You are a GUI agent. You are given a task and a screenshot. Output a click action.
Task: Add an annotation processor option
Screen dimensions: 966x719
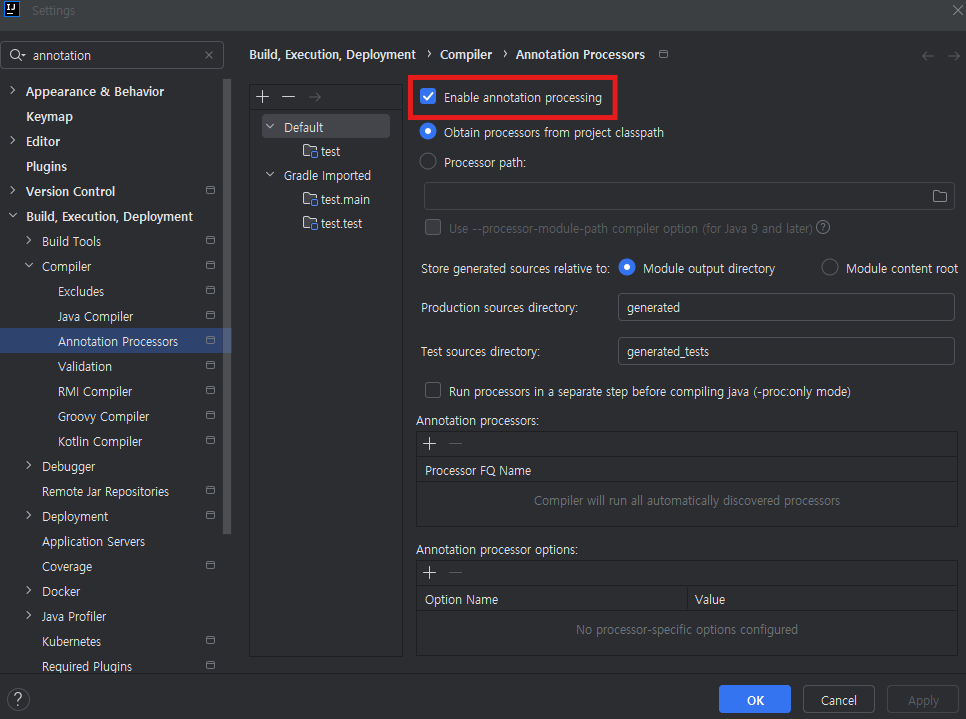429,573
